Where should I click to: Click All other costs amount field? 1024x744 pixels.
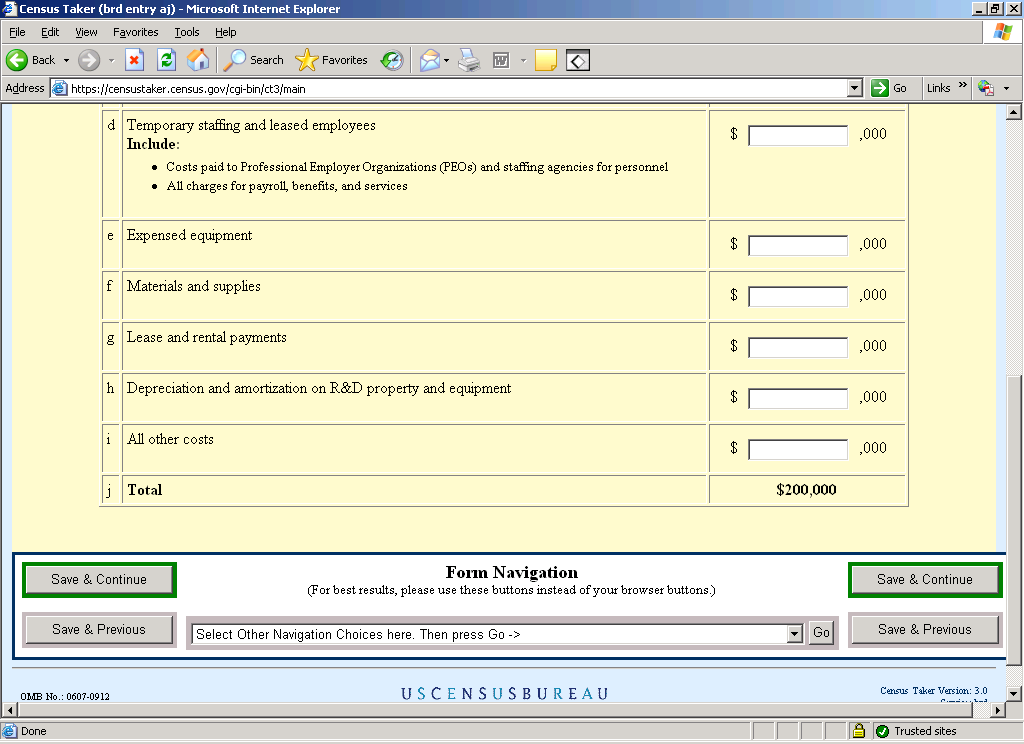coord(798,449)
